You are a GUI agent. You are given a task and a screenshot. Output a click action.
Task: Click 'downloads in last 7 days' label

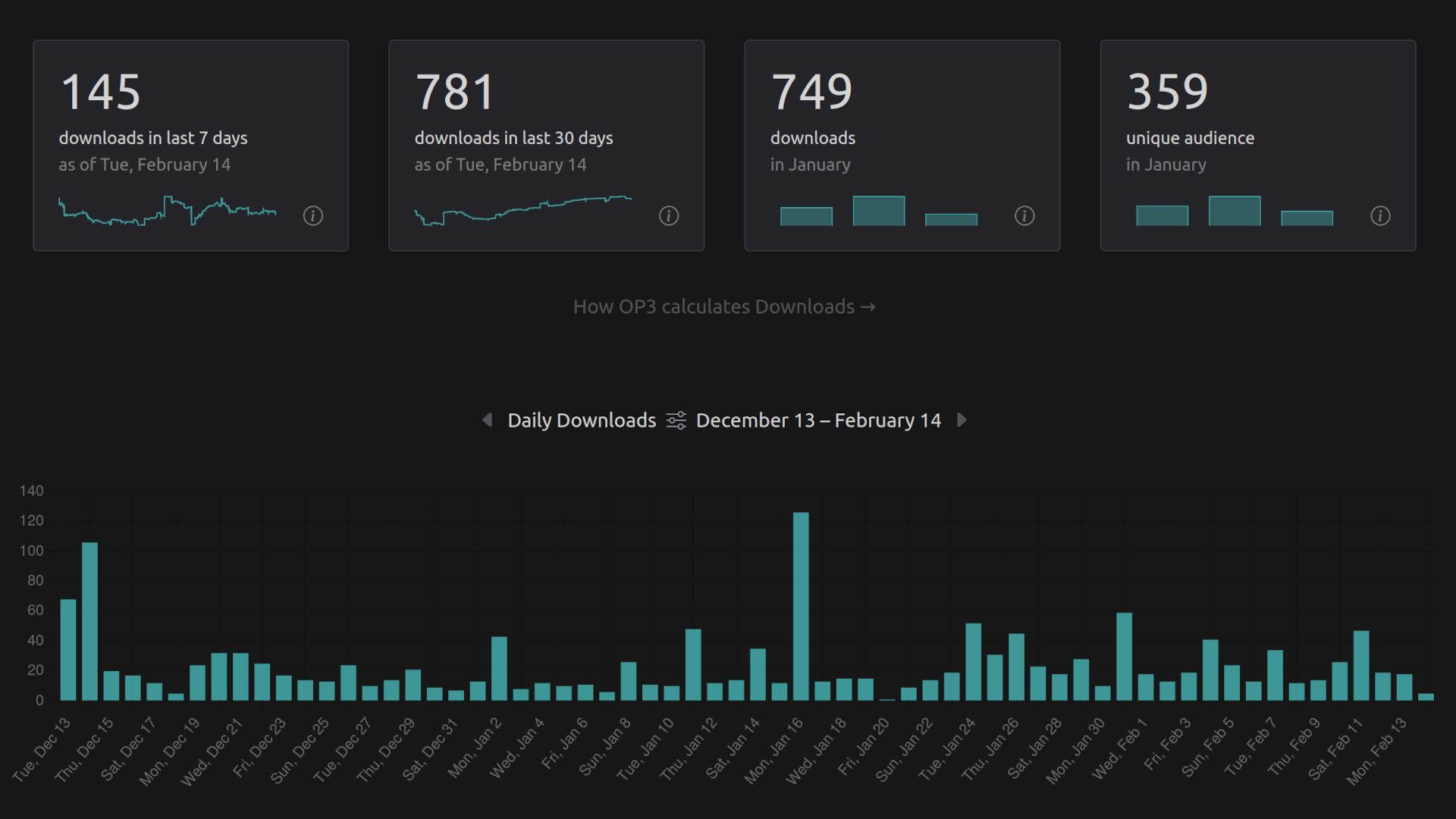[x=153, y=138]
